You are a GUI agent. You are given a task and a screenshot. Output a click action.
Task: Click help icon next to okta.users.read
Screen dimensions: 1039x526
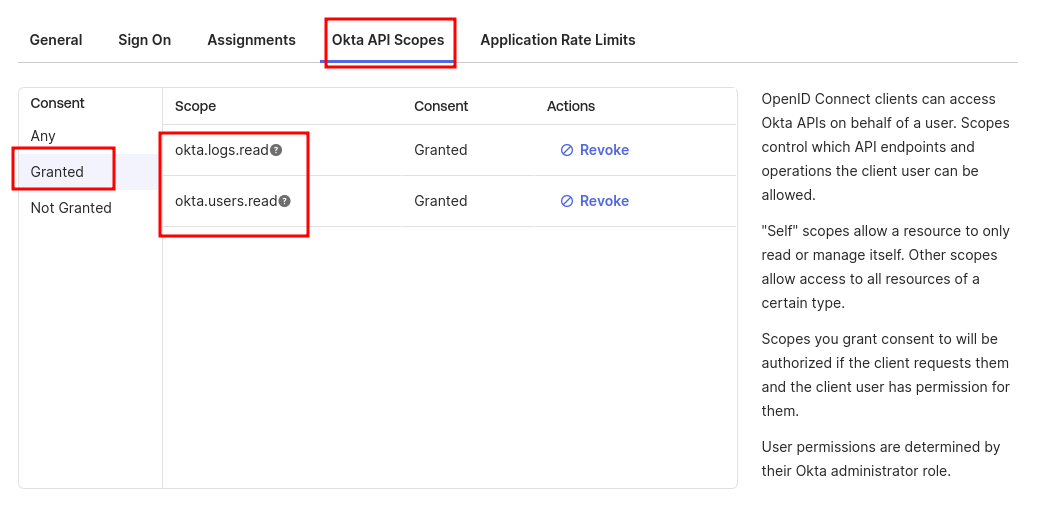click(x=284, y=201)
